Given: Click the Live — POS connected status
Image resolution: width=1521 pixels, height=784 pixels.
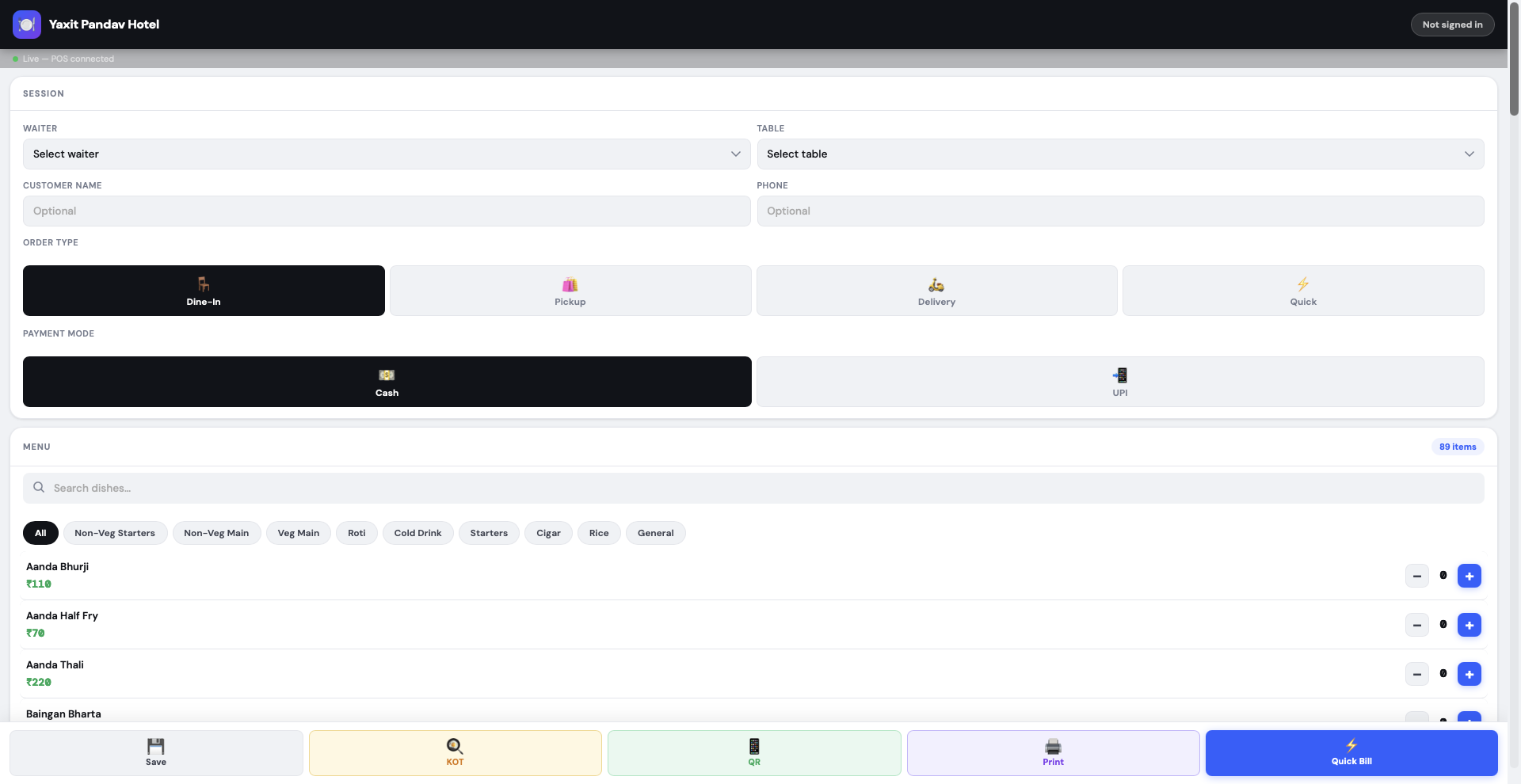Looking at the screenshot, I should tap(63, 59).
